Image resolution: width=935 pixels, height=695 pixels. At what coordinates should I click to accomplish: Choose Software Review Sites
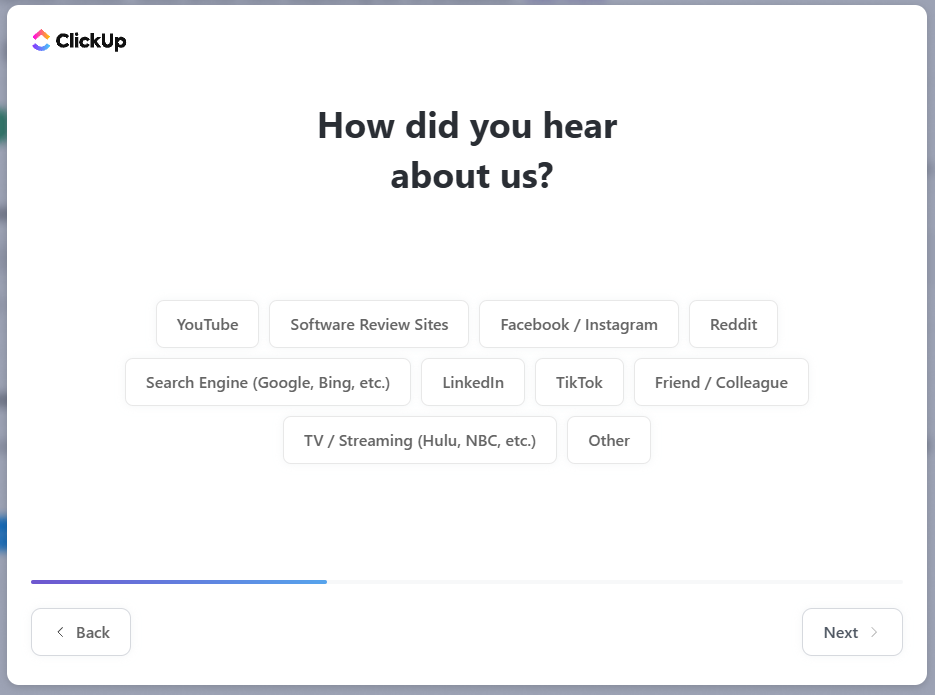point(369,324)
